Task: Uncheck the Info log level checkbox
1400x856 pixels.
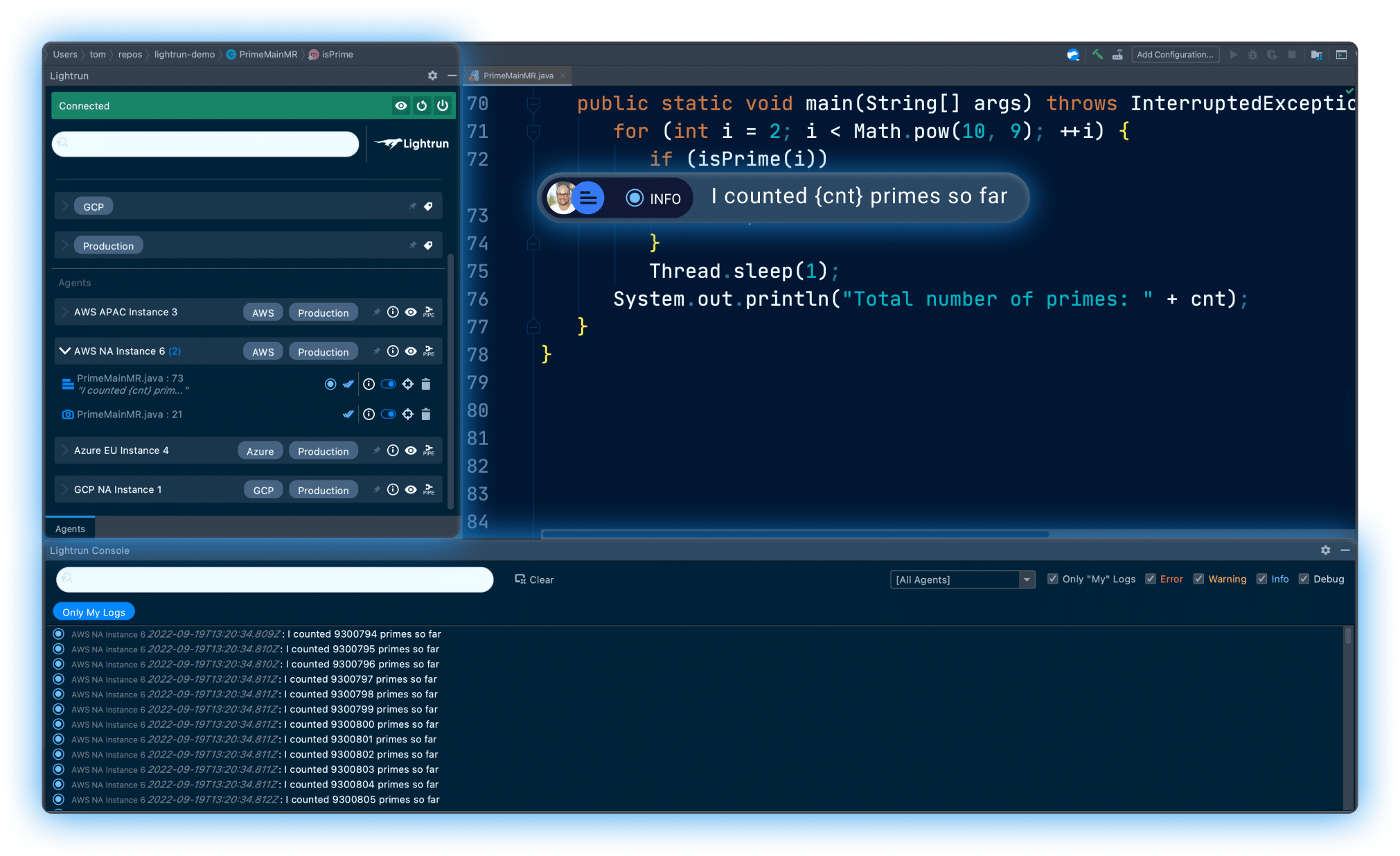Action: [1261, 579]
